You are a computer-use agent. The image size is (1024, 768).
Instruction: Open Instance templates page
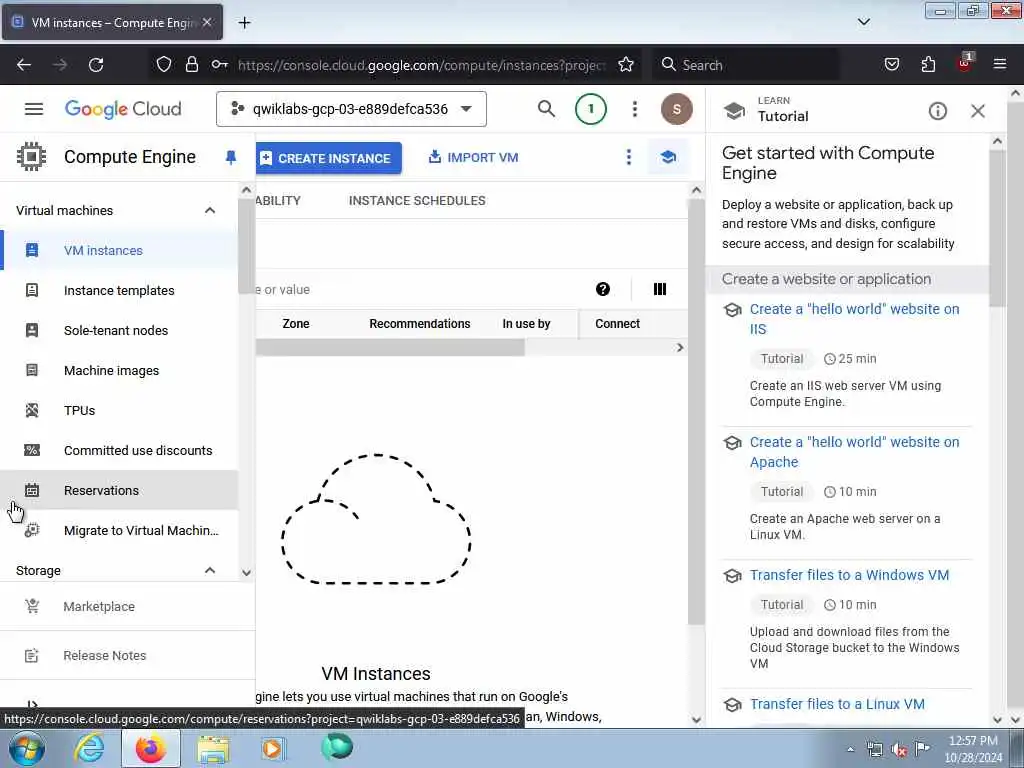(119, 290)
